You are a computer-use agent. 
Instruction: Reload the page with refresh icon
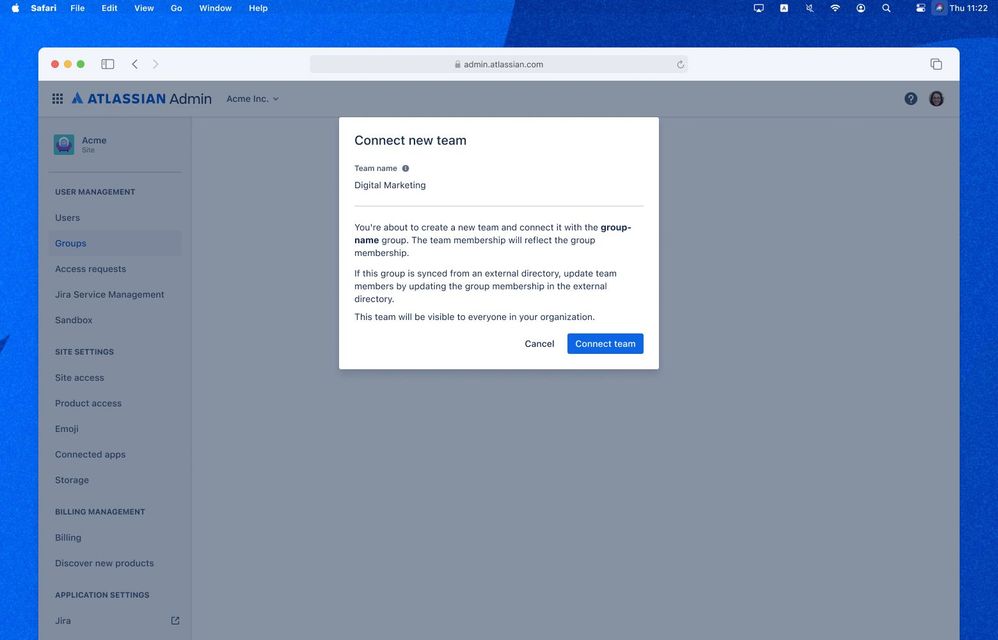pyautogui.click(x=680, y=64)
